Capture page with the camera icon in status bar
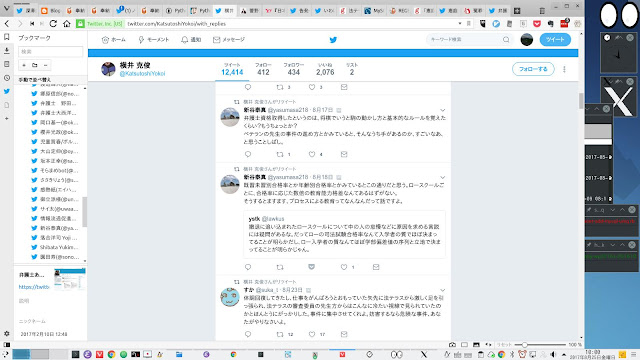Screen dimensions: 640x360 click(x=452, y=345)
